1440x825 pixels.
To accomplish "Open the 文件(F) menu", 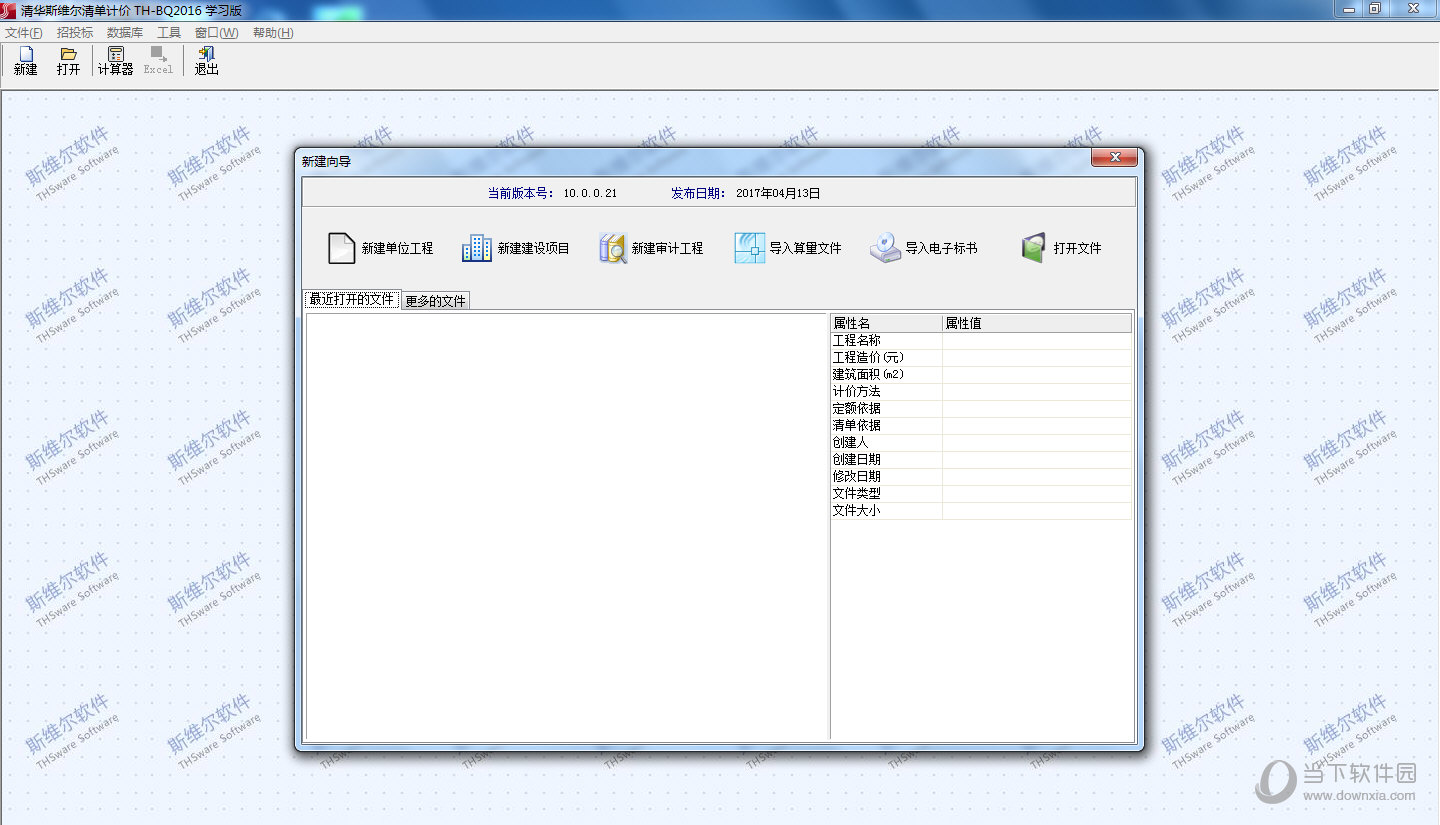I will coord(24,33).
